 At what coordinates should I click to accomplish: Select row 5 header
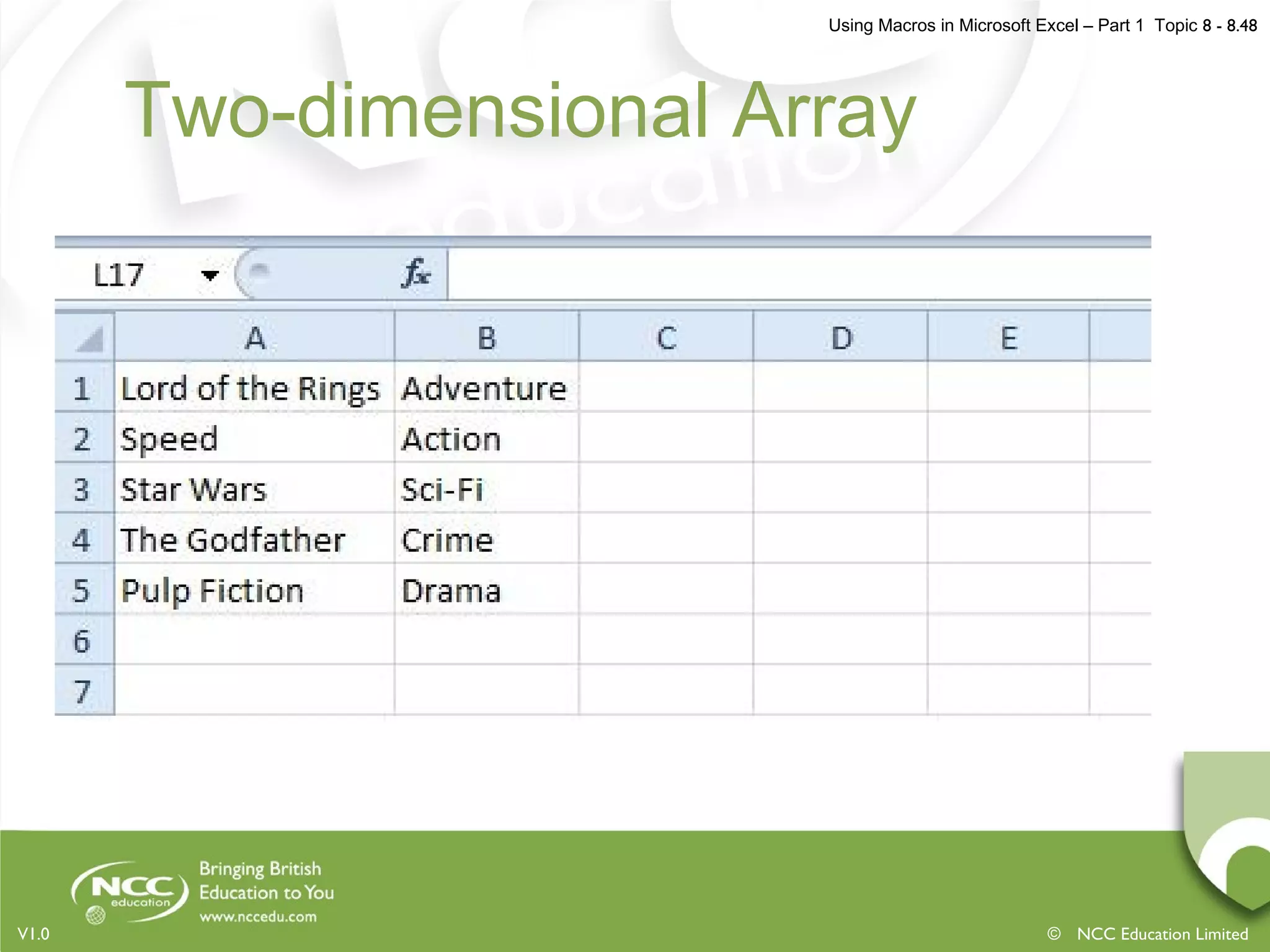(x=85, y=589)
